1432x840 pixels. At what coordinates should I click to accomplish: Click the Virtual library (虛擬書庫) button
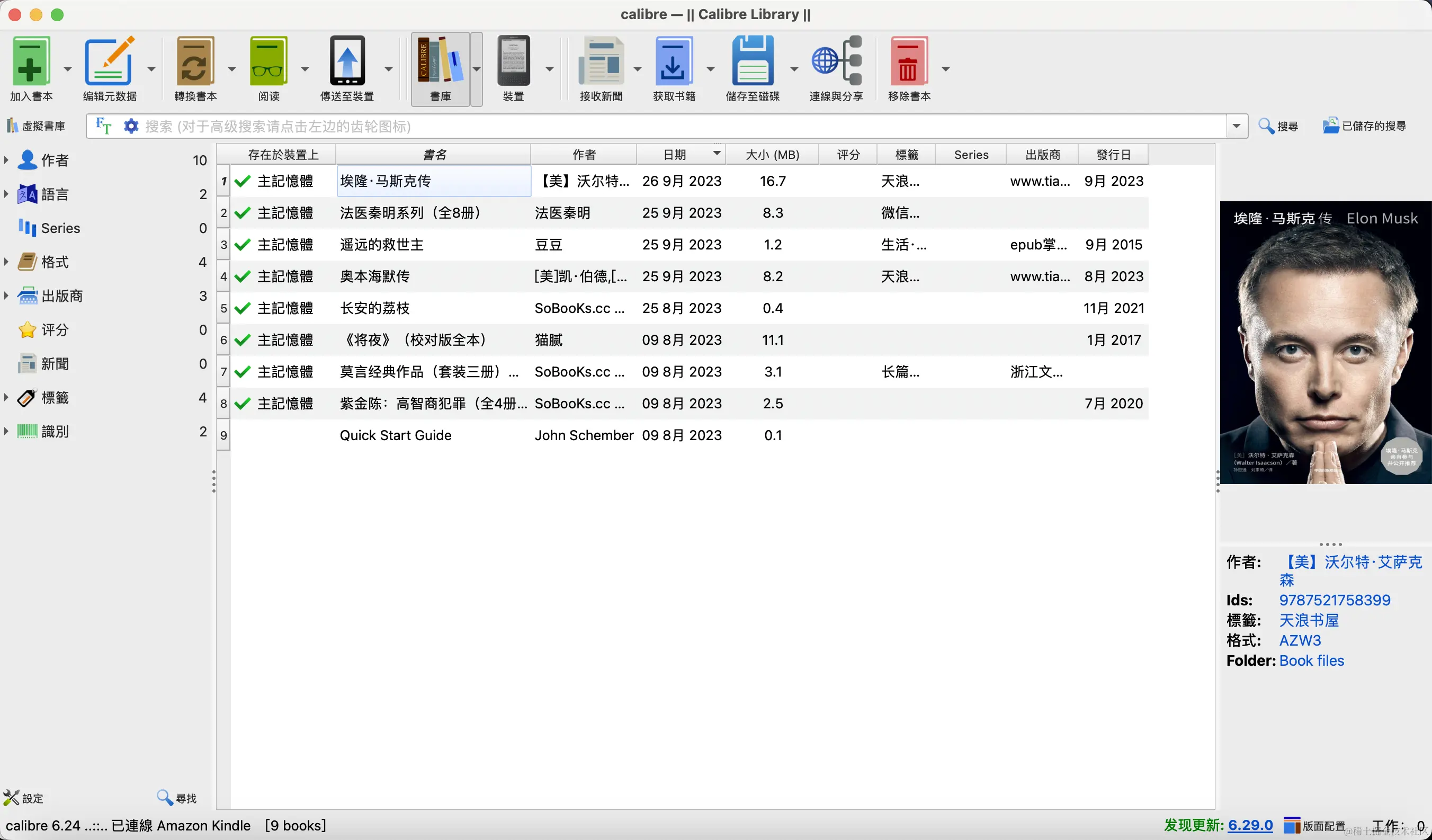click(x=37, y=126)
